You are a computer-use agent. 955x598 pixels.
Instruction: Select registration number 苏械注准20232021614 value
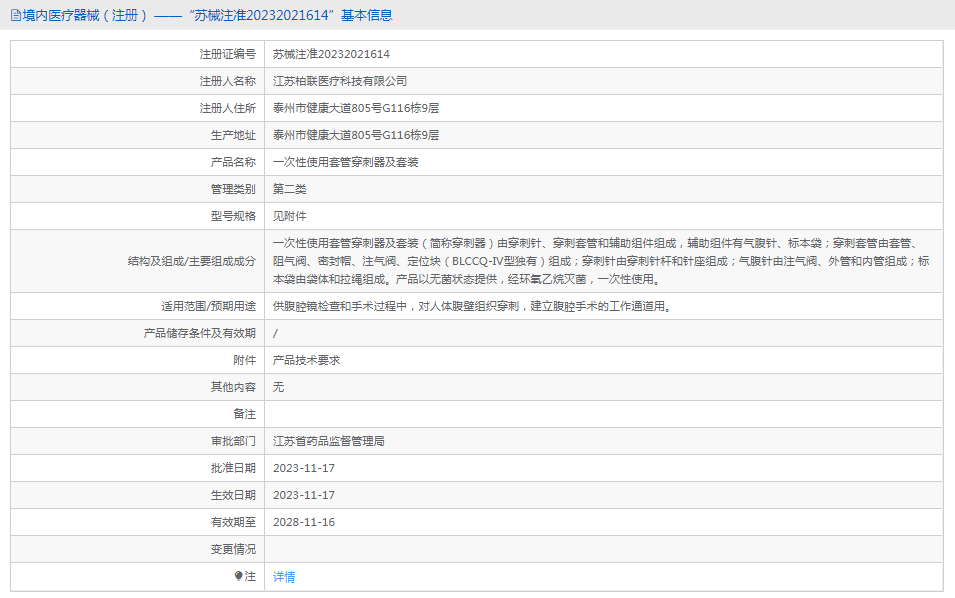click(331, 54)
